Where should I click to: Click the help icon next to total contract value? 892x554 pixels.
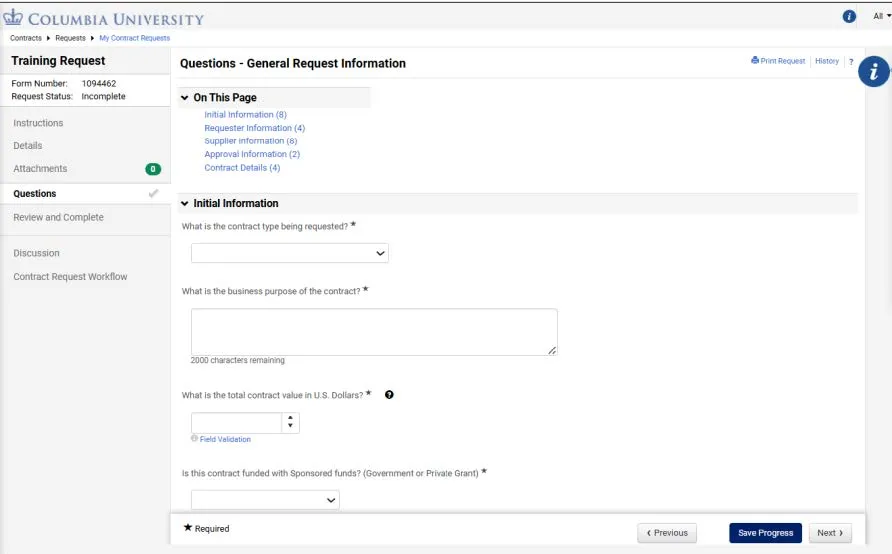389,395
